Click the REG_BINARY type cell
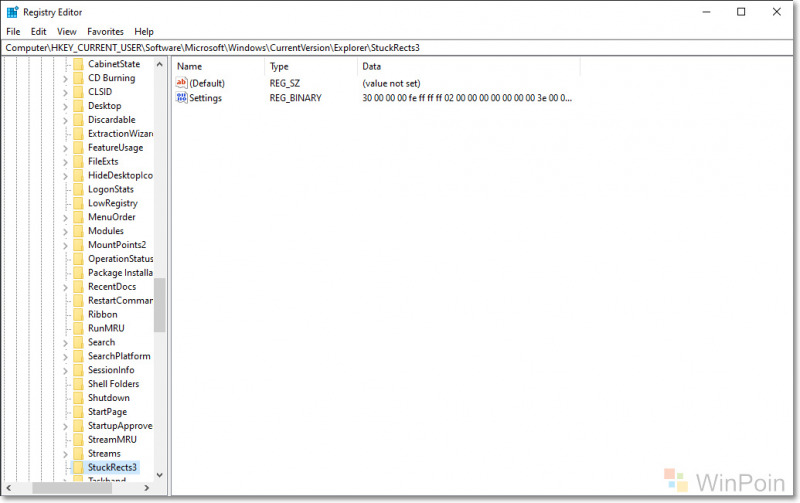The height and width of the screenshot is (503, 800). pyautogui.click(x=295, y=97)
